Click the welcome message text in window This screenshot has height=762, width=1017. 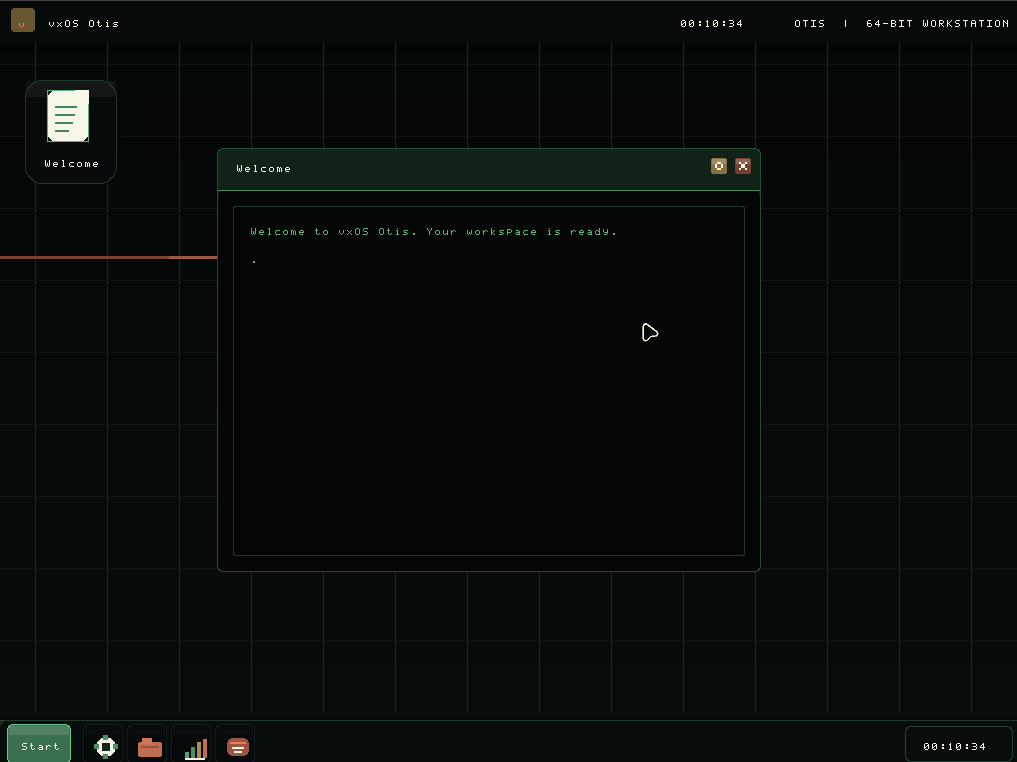(x=433, y=232)
